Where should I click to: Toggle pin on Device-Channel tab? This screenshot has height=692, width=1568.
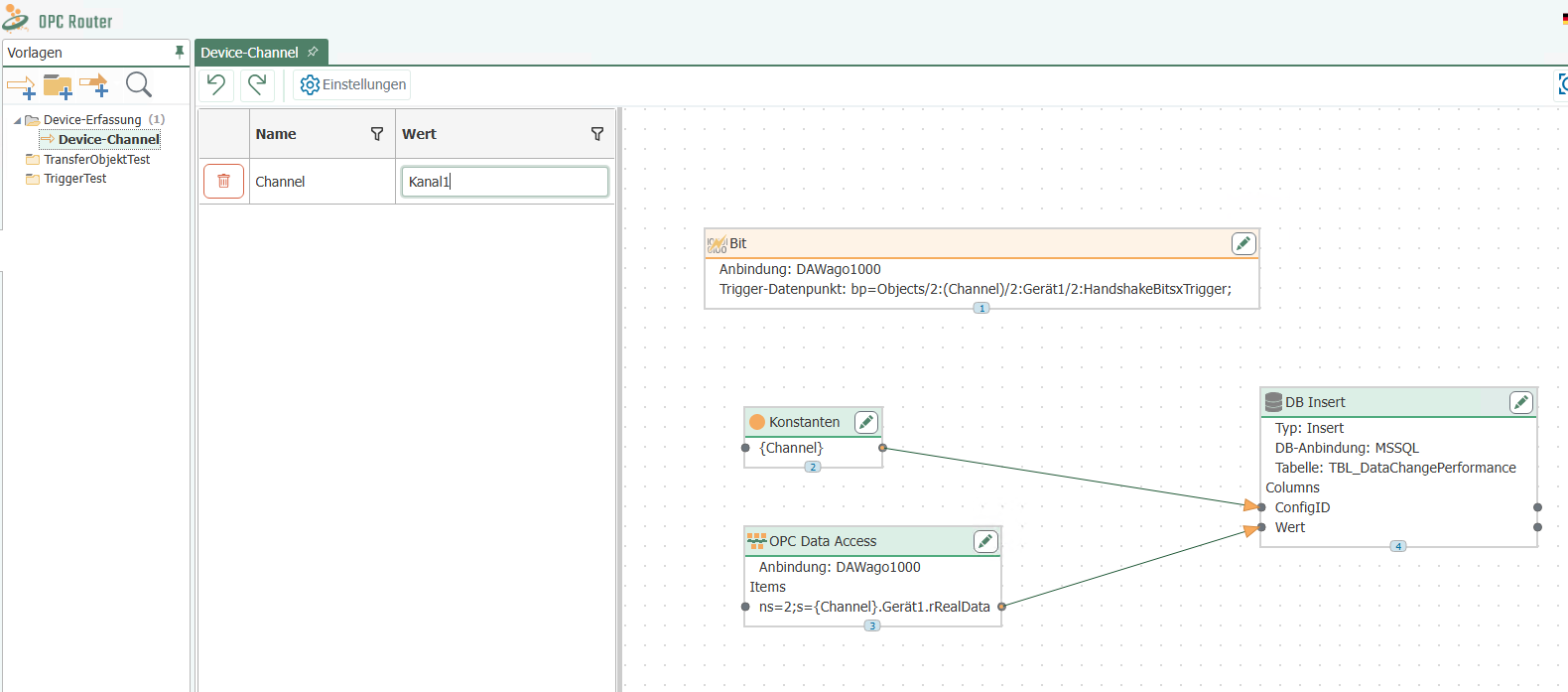pos(313,52)
